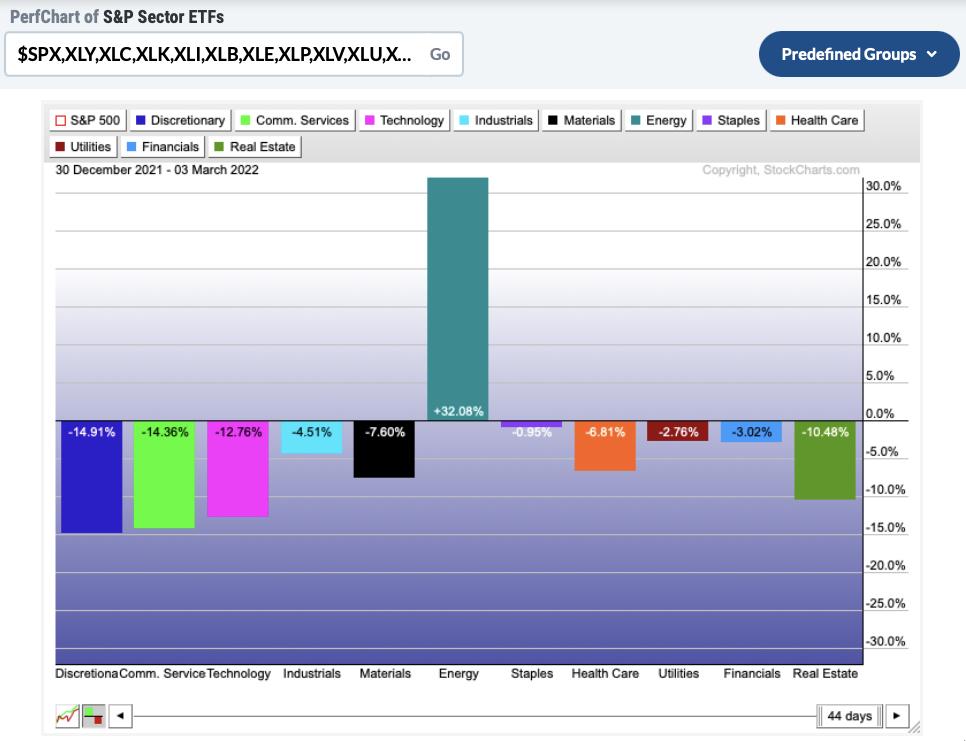This screenshot has height=741, width=966.
Task: Click the ticker symbols input field
Action: 215,54
